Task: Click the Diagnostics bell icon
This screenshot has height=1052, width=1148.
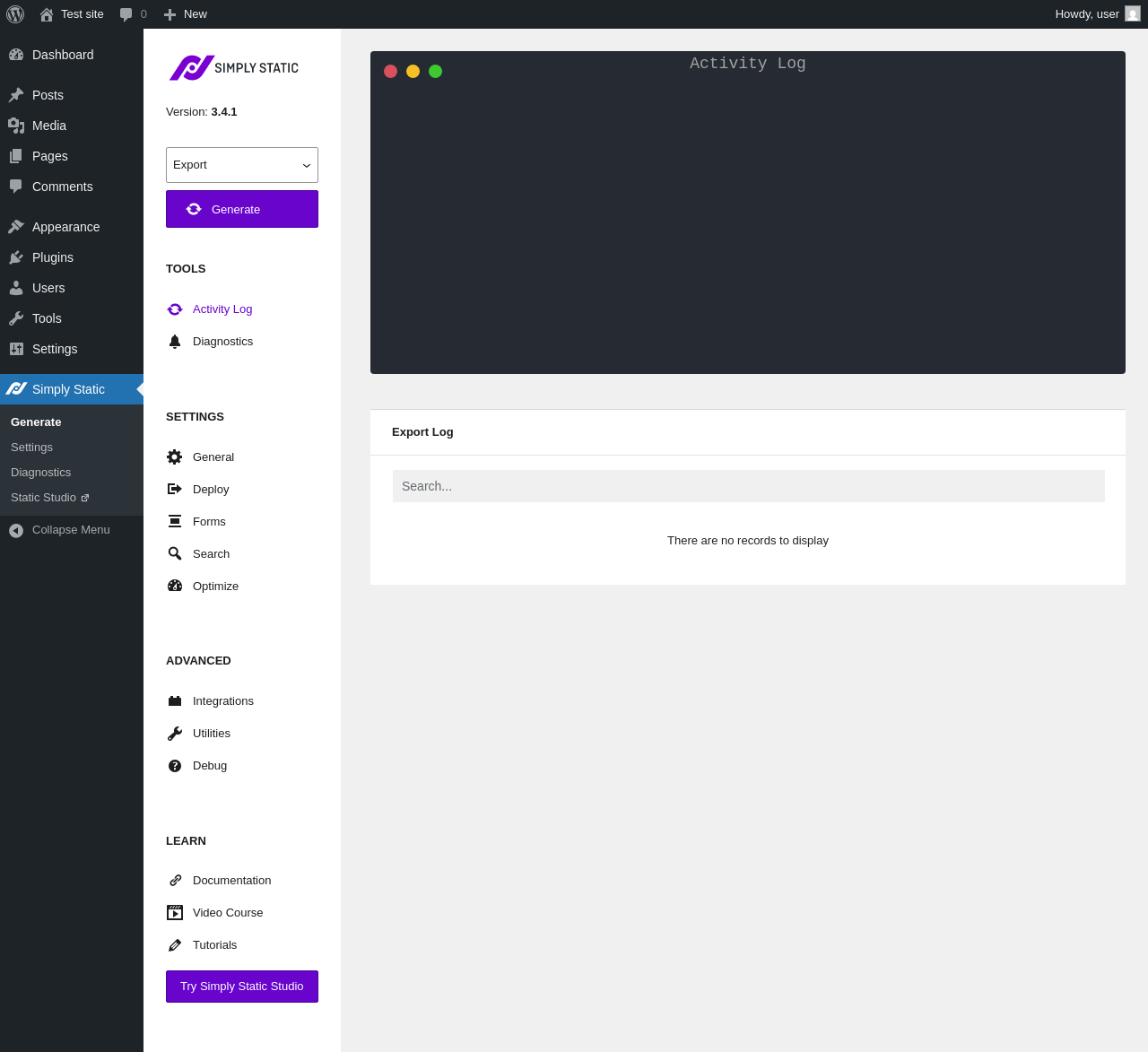Action: tap(175, 342)
